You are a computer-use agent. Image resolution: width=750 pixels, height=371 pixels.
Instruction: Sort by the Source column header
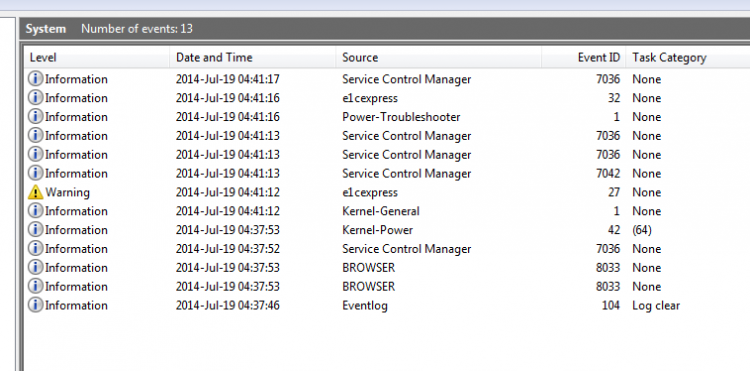tap(439, 58)
